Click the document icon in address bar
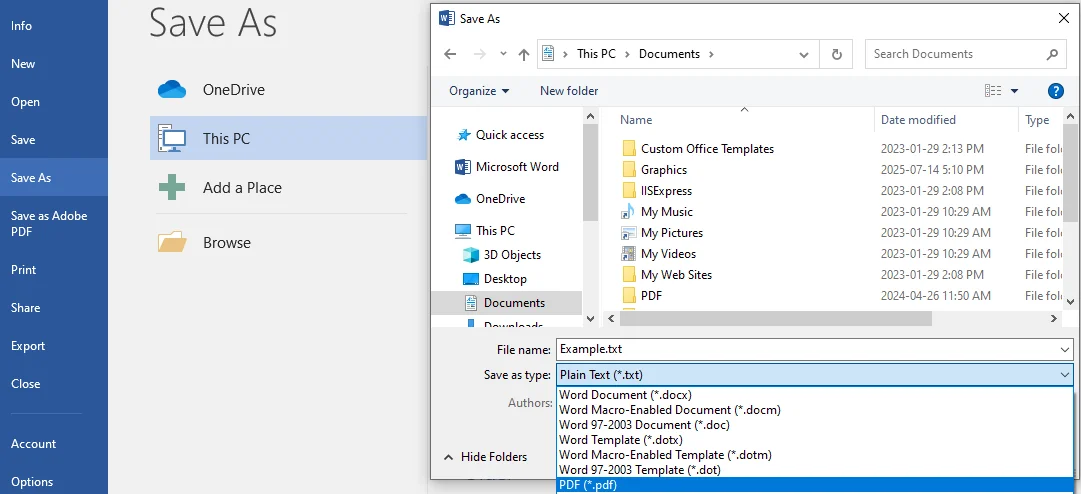 pyautogui.click(x=548, y=54)
